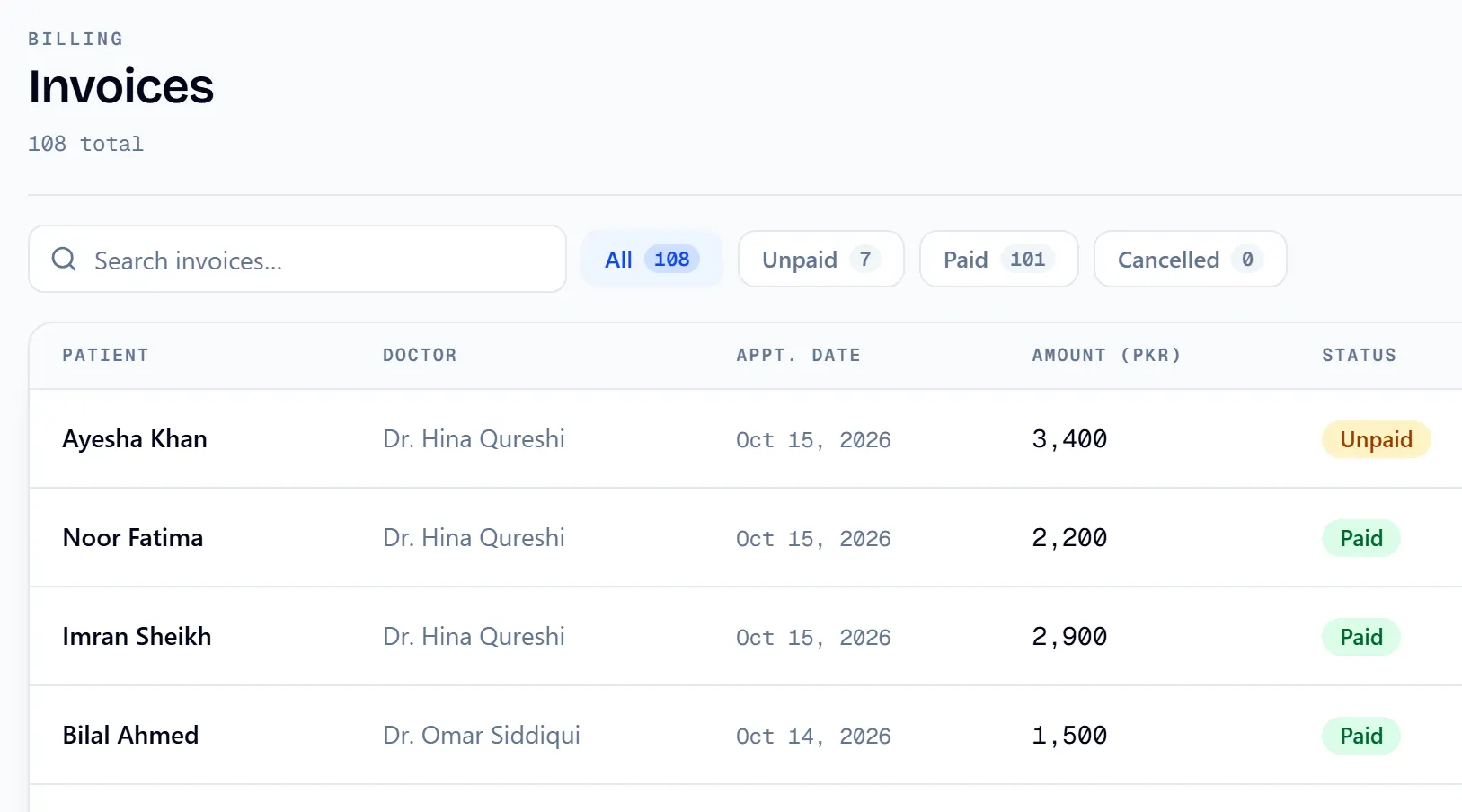Click Dr. Omar Siddiqui's name
This screenshot has height=812, width=1462.
tap(482, 736)
